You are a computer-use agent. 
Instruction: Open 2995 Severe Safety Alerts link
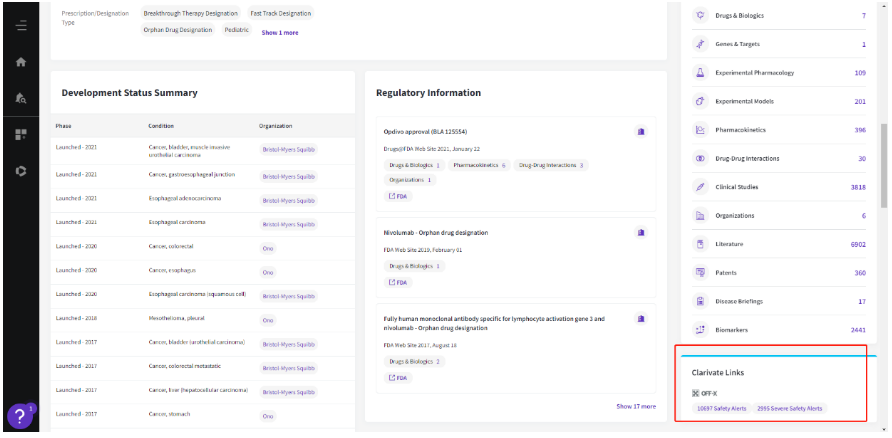tap(790, 408)
